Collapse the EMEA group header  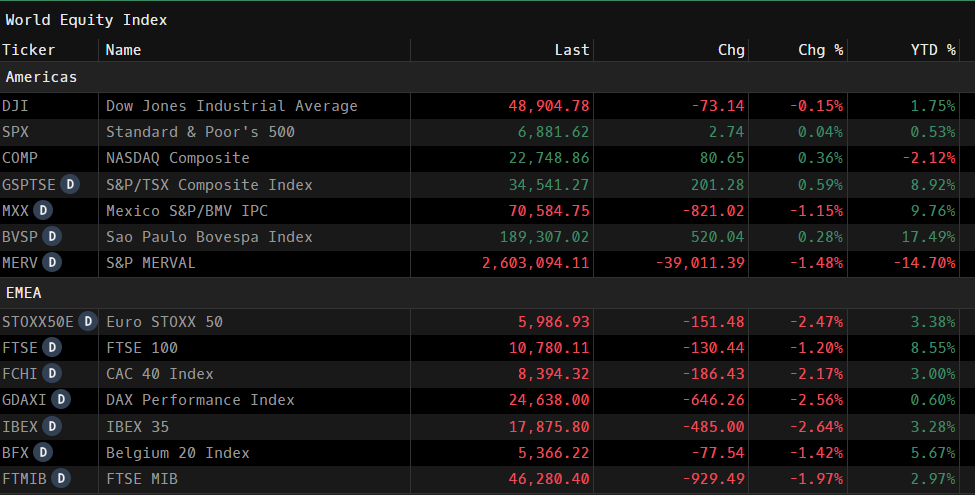[x=488, y=293]
